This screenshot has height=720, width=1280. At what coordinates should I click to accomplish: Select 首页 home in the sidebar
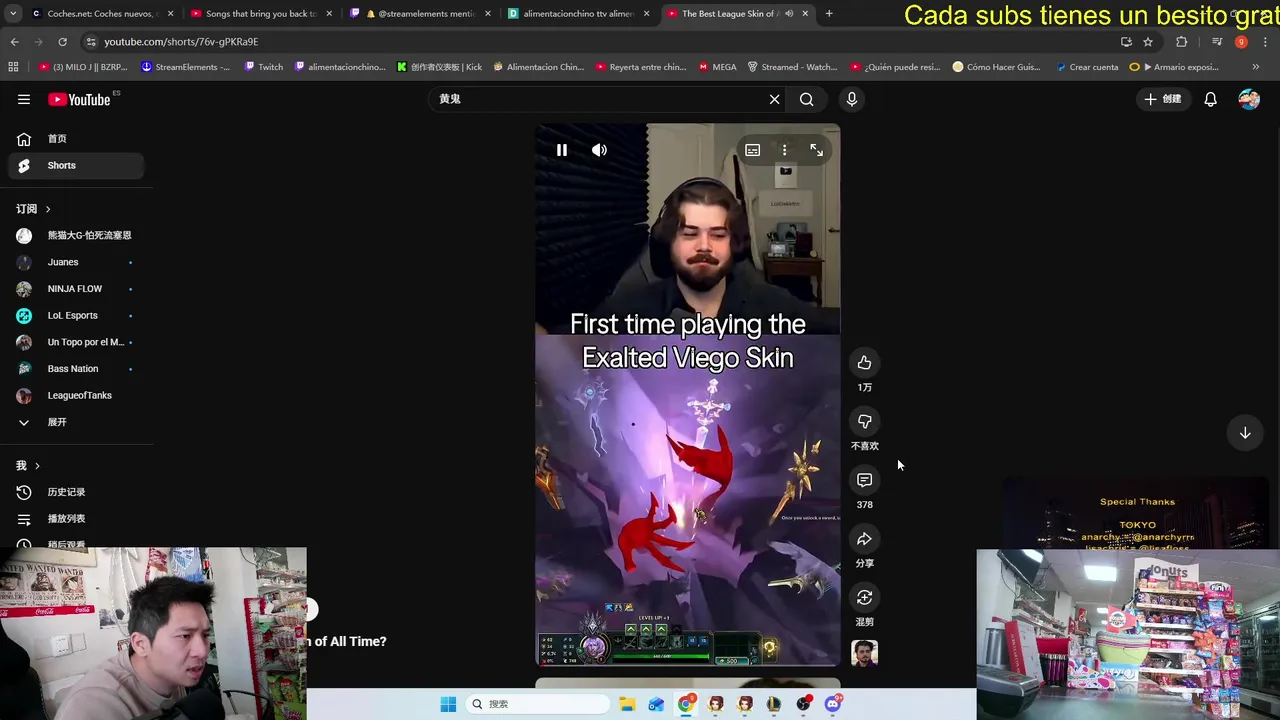[x=75, y=139]
